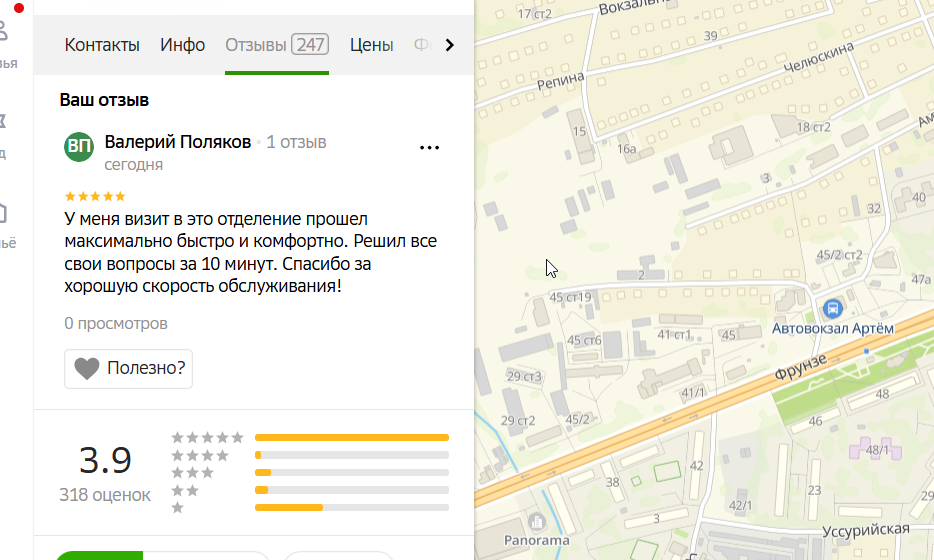934x560 pixels.
Task: Open Автовокзал Артём map label
Action: pos(833,328)
